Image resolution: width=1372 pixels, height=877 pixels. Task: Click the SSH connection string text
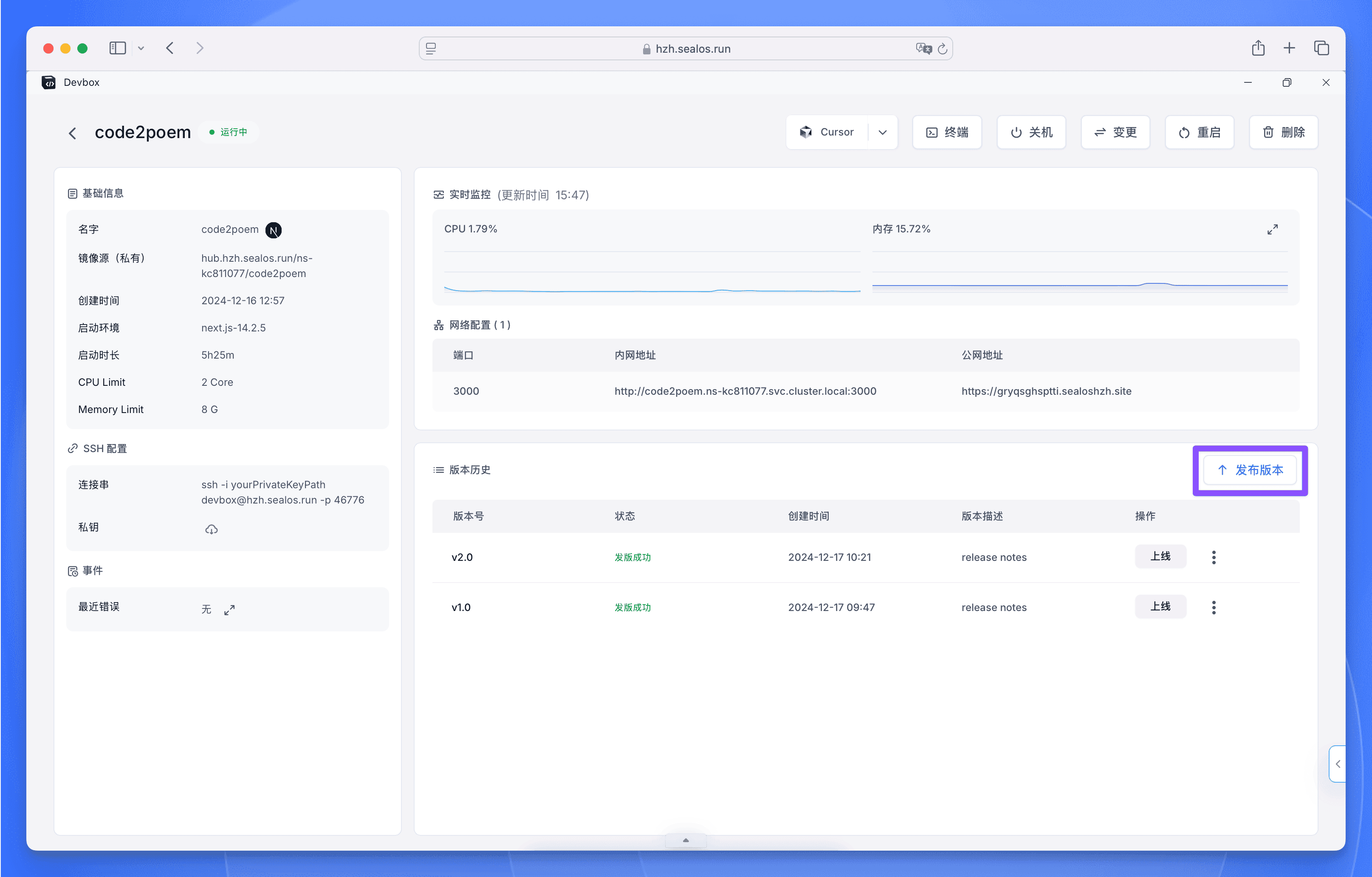pyautogui.click(x=282, y=492)
